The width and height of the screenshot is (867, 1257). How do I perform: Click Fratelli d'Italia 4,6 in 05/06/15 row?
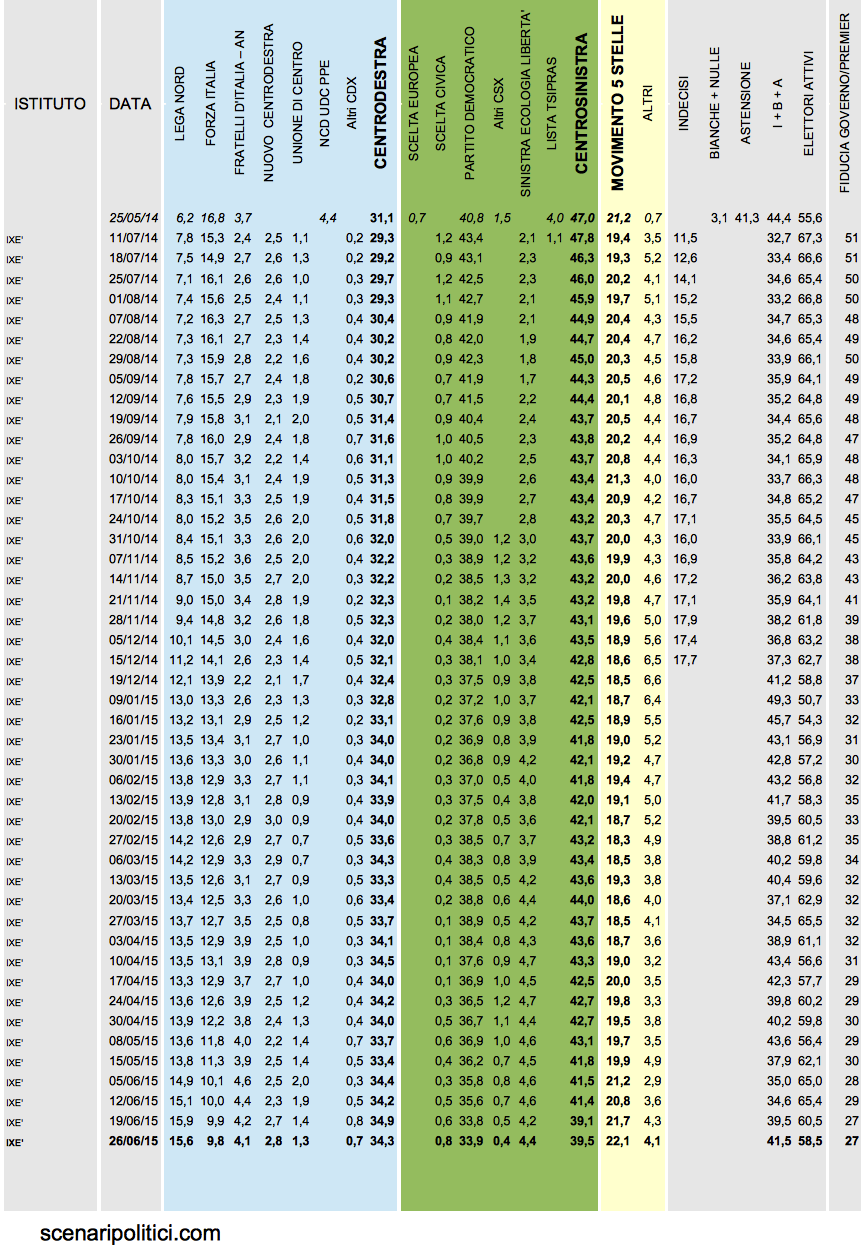(243, 1080)
